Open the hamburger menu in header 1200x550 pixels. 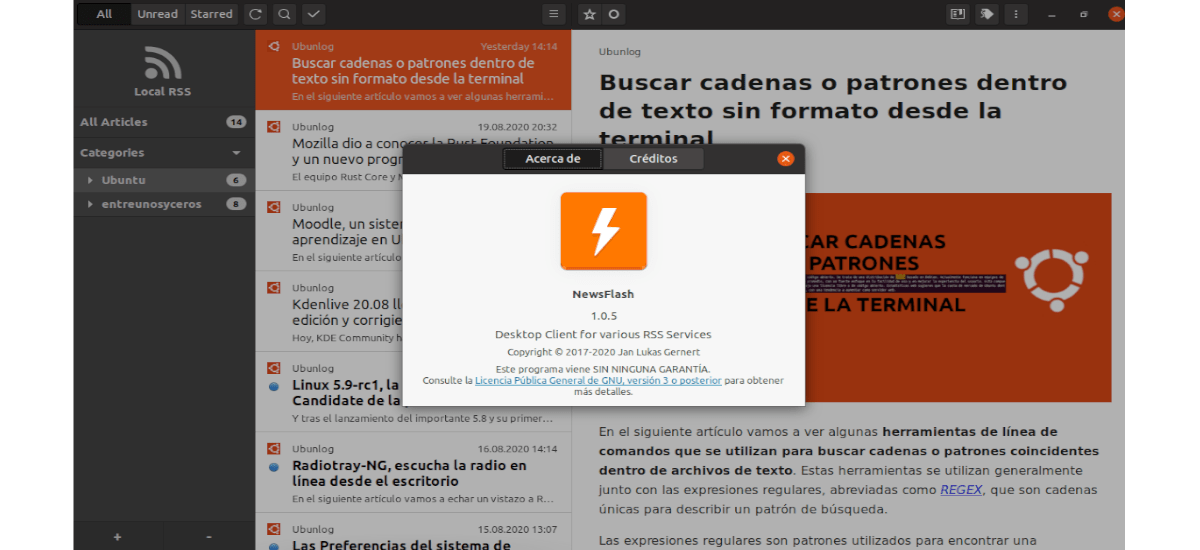(553, 14)
